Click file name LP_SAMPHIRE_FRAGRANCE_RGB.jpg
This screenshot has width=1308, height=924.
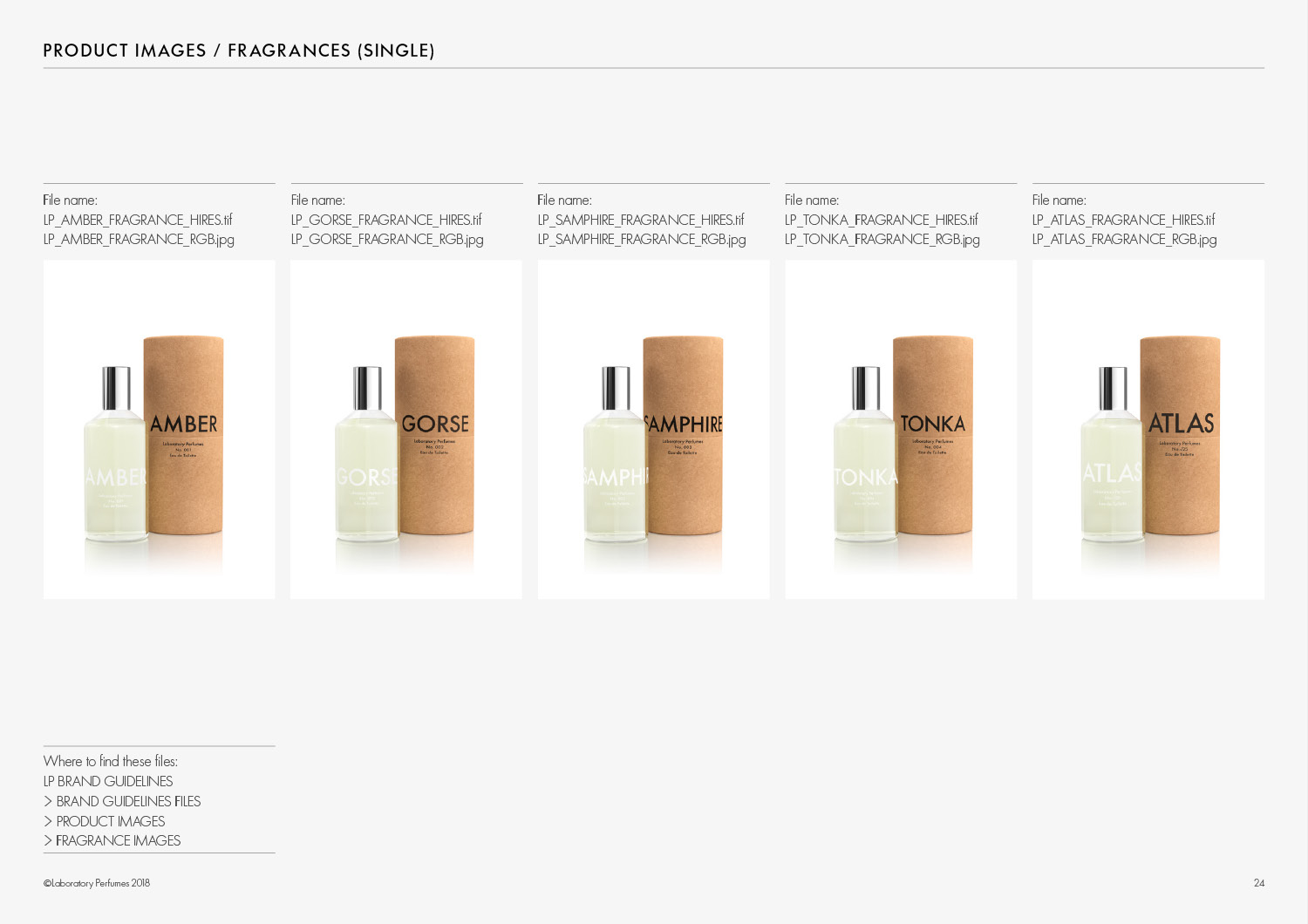pos(642,239)
